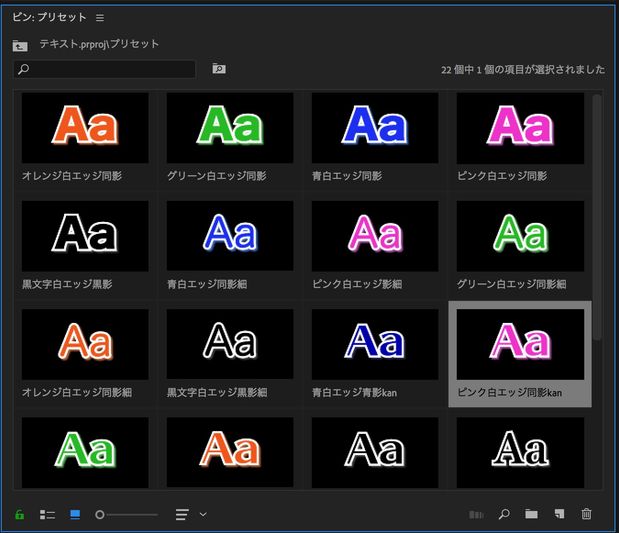Click the label text 黒文字白エッジ黒影細
Image resolution: width=619 pixels, height=533 pixels.
(x=217, y=392)
